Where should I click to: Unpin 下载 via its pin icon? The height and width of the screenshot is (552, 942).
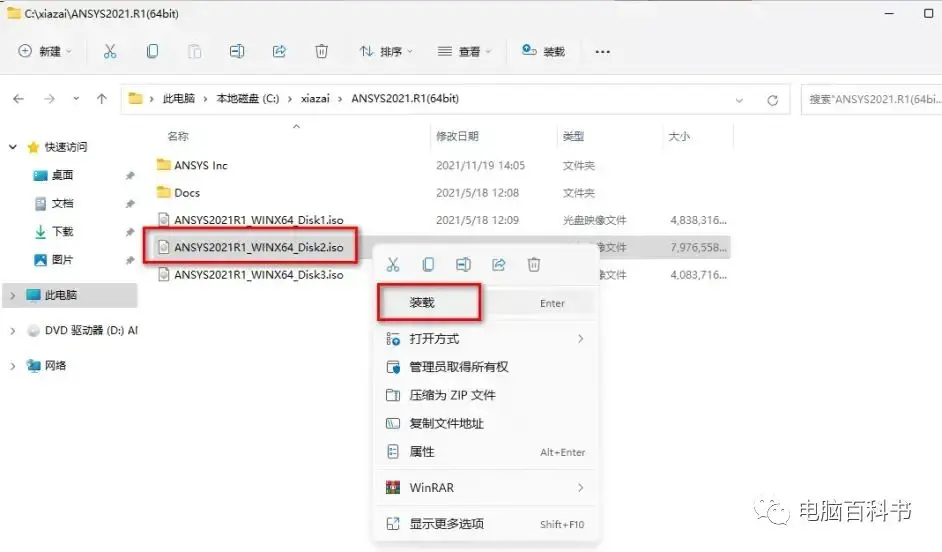click(x=130, y=232)
